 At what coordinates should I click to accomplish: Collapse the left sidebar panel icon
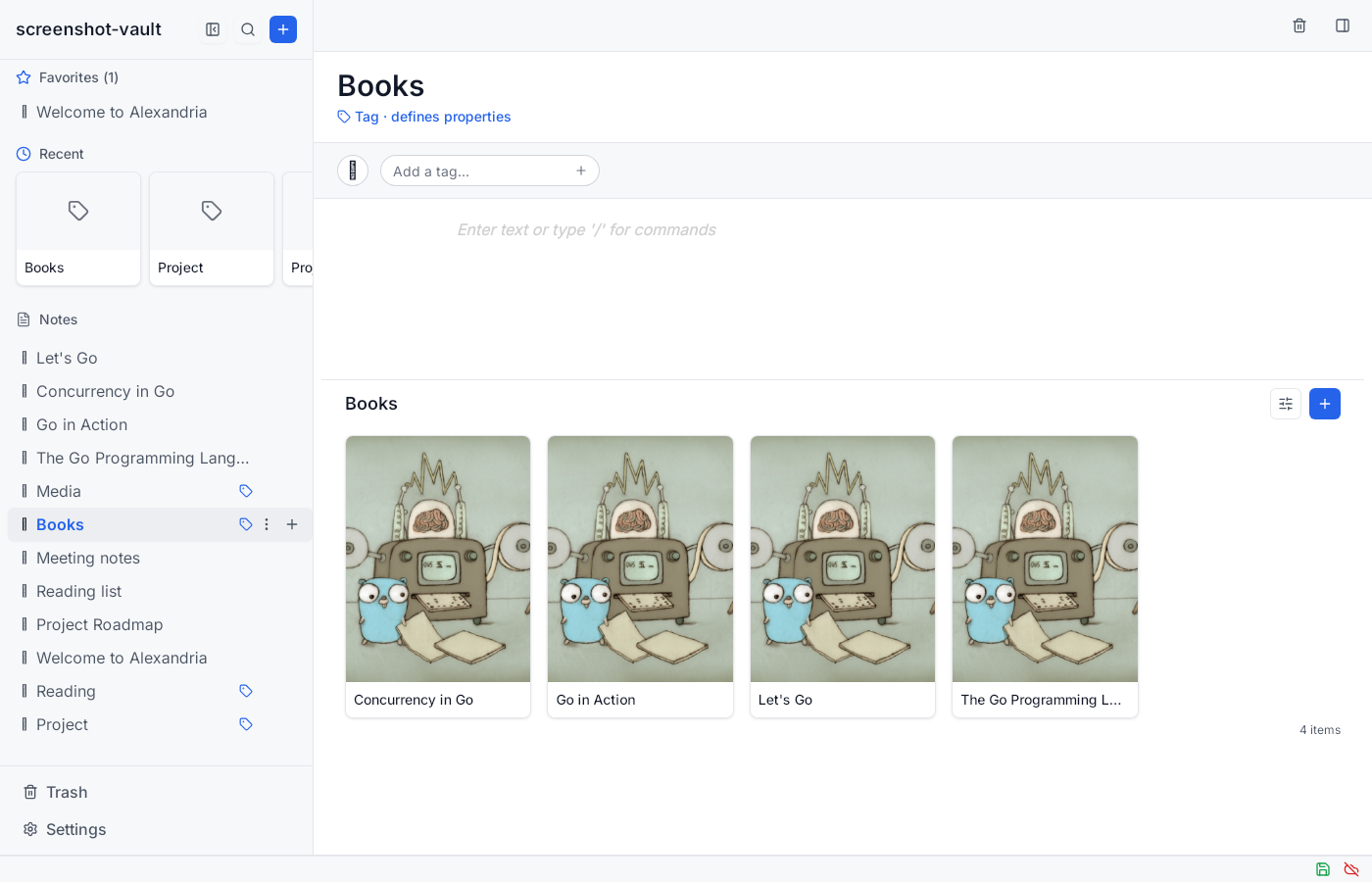pyautogui.click(x=213, y=29)
